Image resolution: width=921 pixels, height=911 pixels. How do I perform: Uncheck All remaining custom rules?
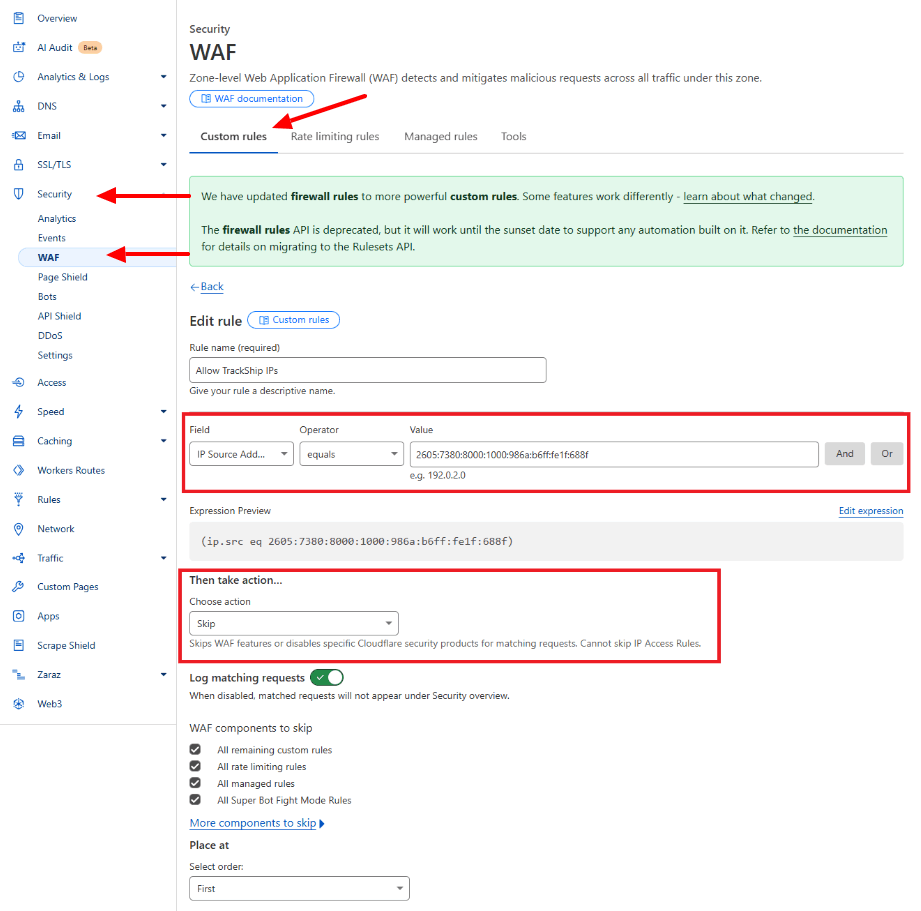pos(195,749)
